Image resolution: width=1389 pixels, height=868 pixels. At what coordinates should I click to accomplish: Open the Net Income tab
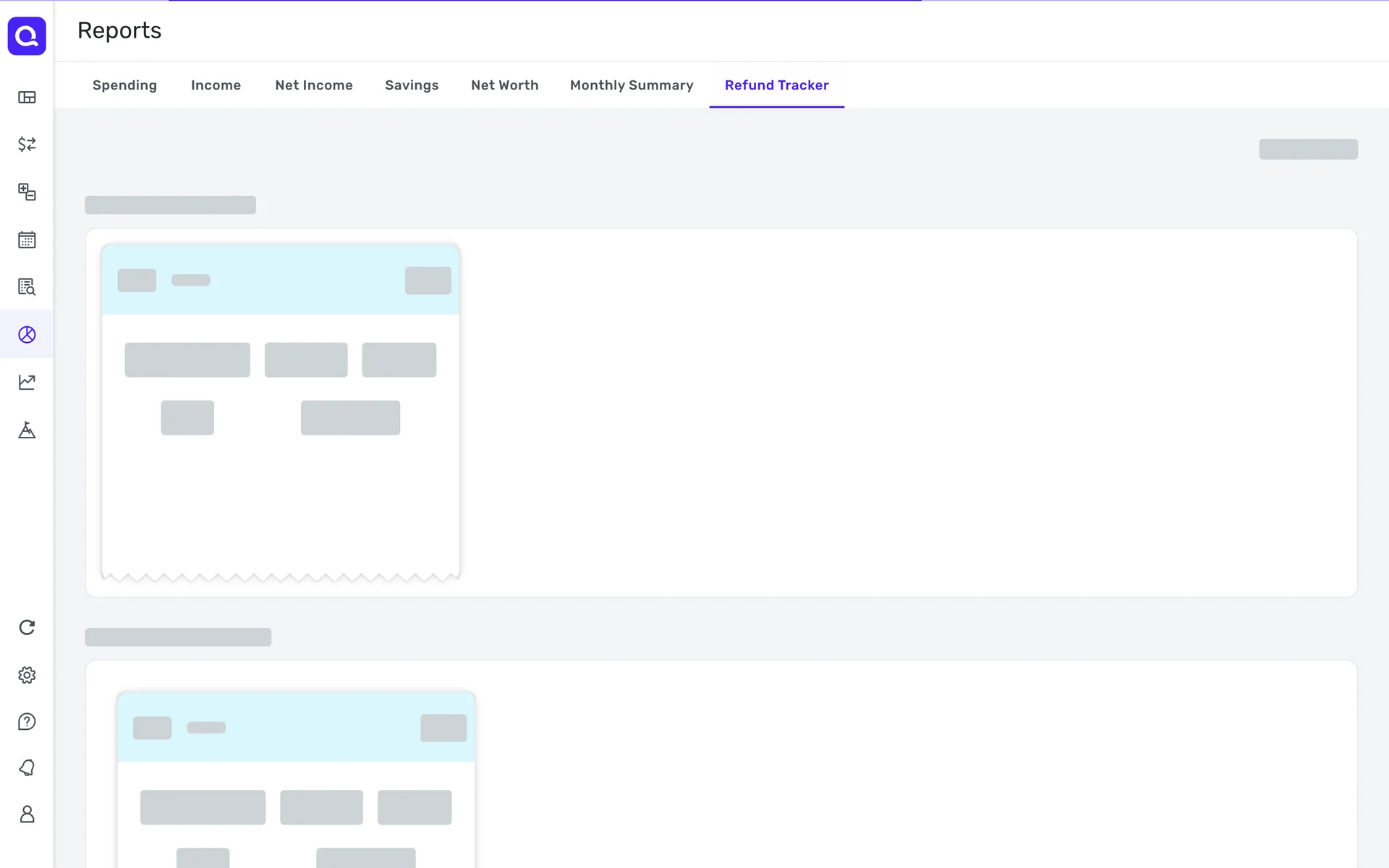pos(314,85)
